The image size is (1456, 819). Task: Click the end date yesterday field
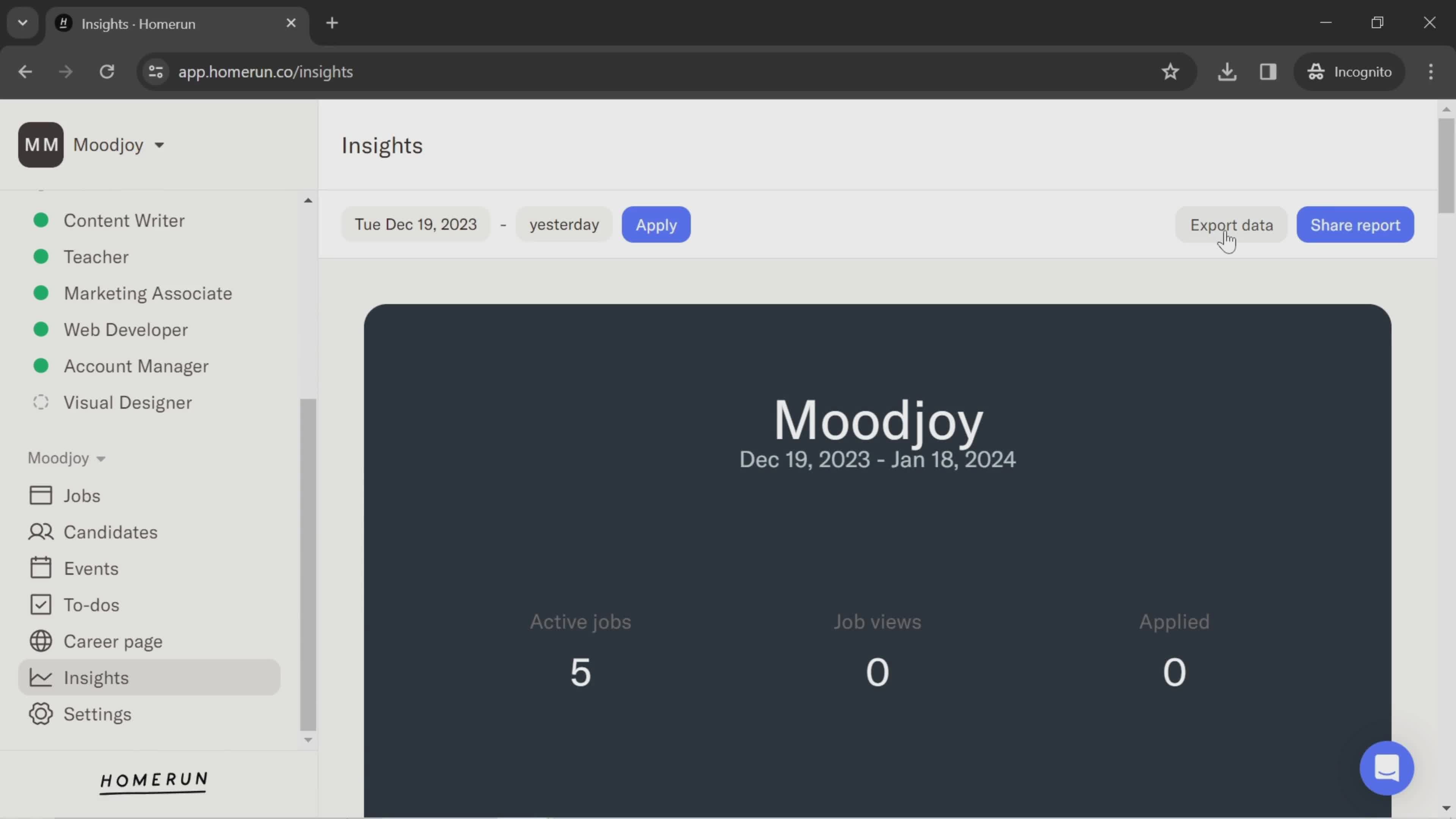pos(563,224)
